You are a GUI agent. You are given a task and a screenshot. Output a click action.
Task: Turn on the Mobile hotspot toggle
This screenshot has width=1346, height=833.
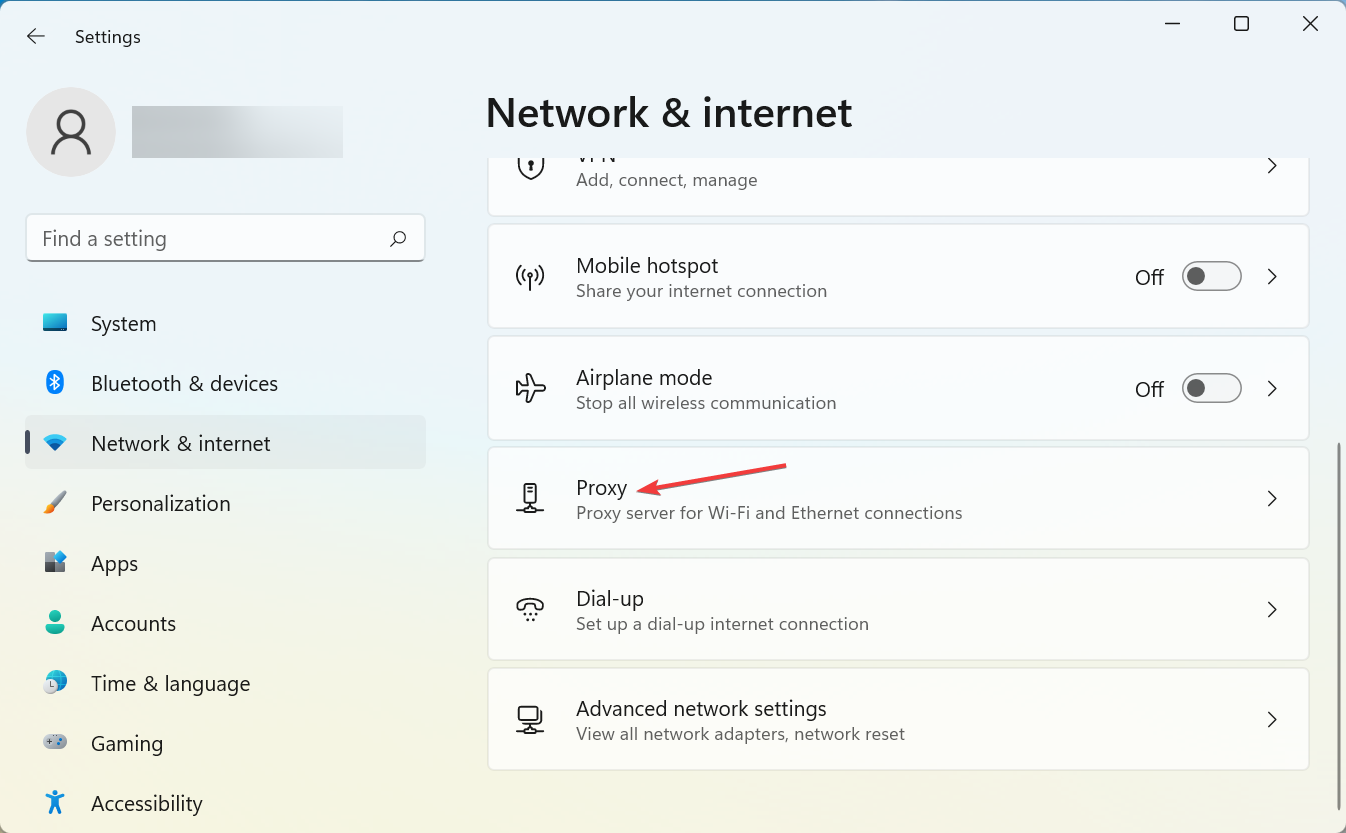click(x=1211, y=277)
